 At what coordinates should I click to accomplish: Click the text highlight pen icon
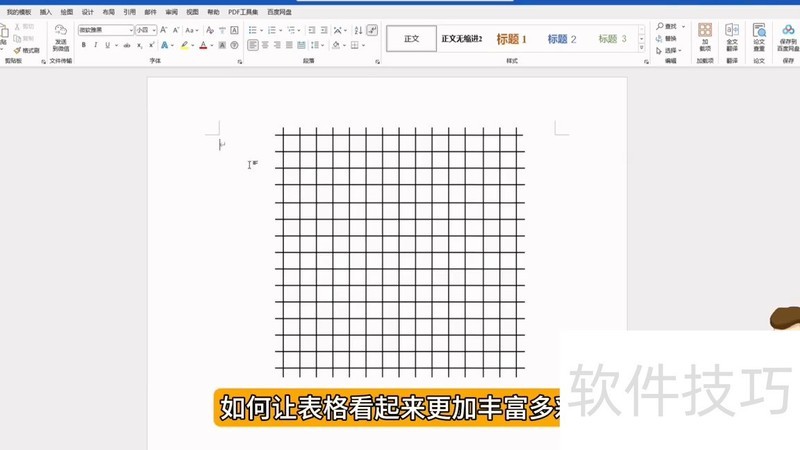pyautogui.click(x=184, y=45)
